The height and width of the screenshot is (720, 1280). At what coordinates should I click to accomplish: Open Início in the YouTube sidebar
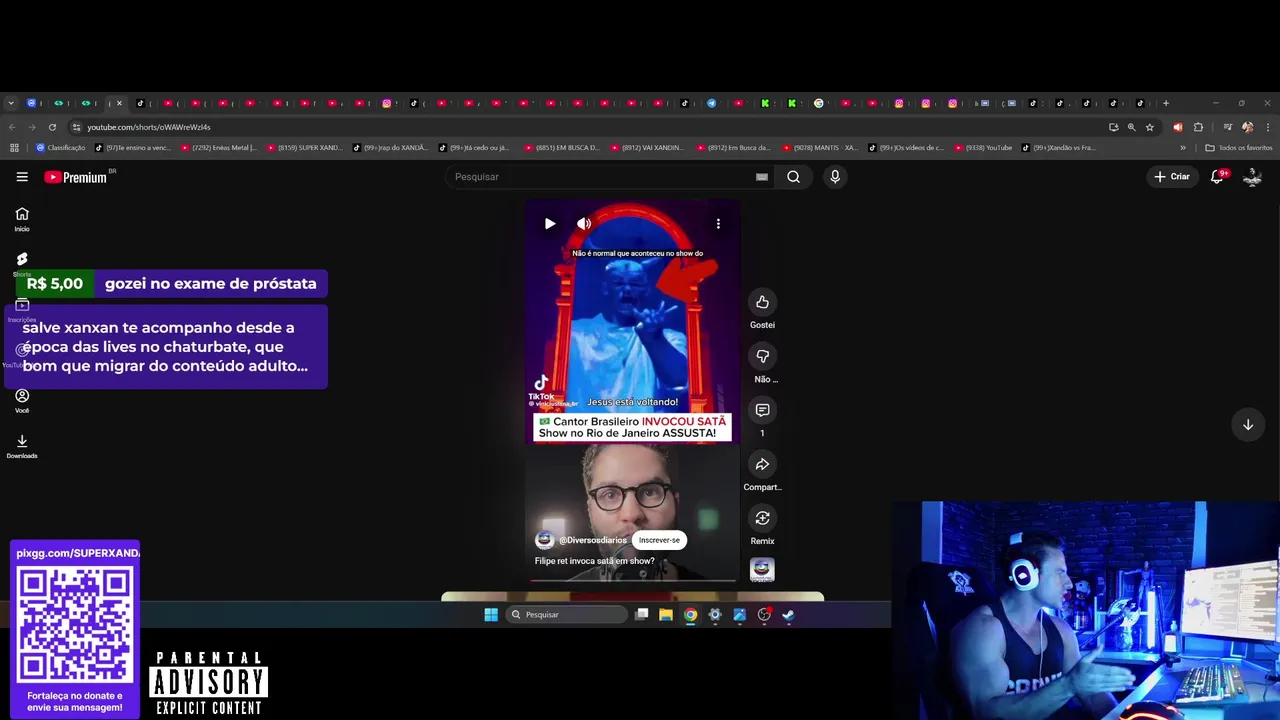(x=22, y=219)
